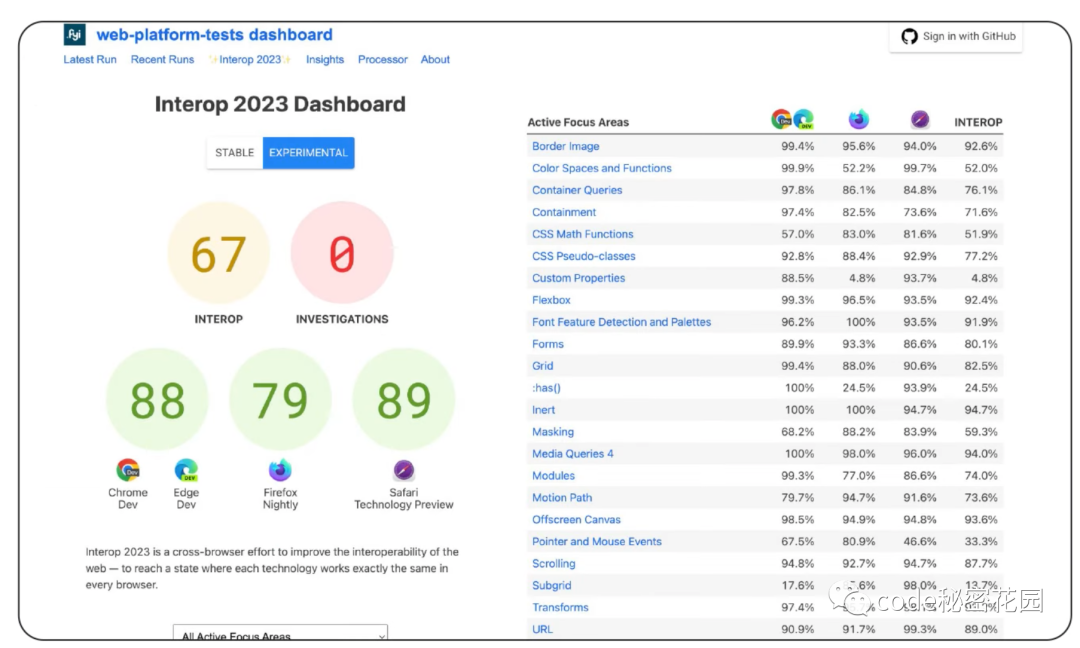The width and height of the screenshot is (1080, 648).
Task: Open Pointer and Mouse Events link
Action: [596, 542]
